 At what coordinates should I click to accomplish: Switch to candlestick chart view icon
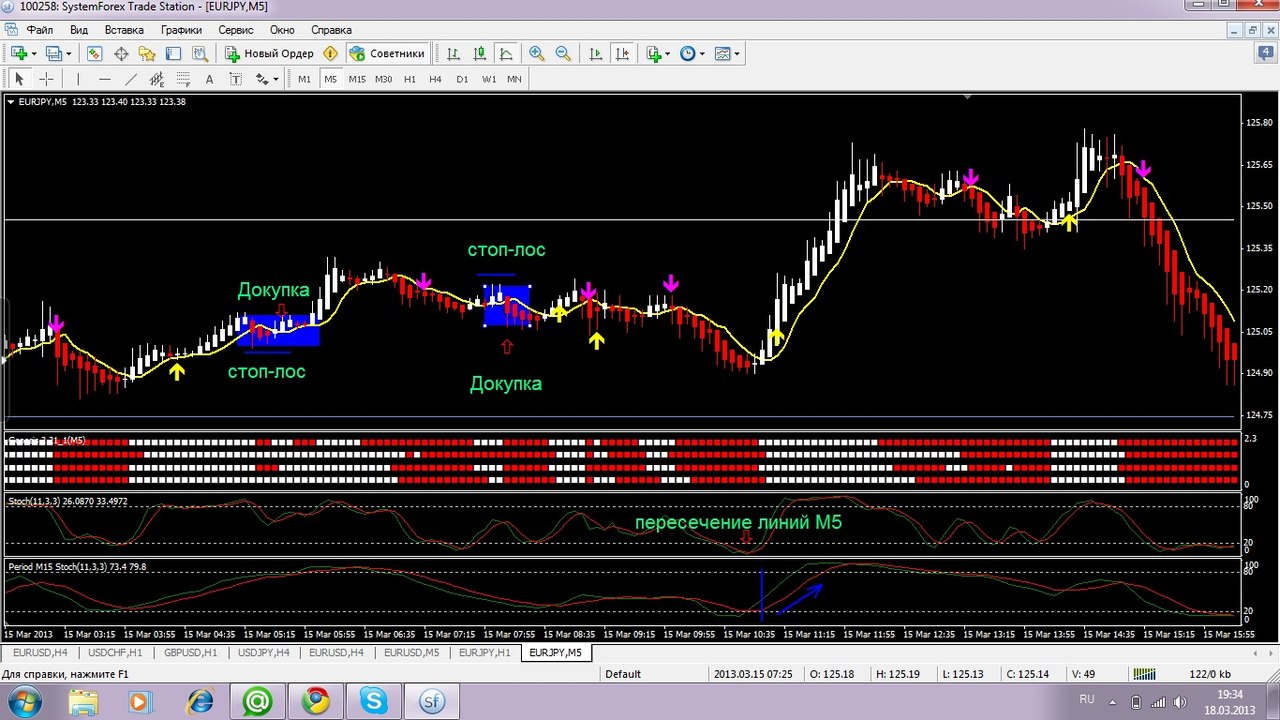[x=480, y=53]
